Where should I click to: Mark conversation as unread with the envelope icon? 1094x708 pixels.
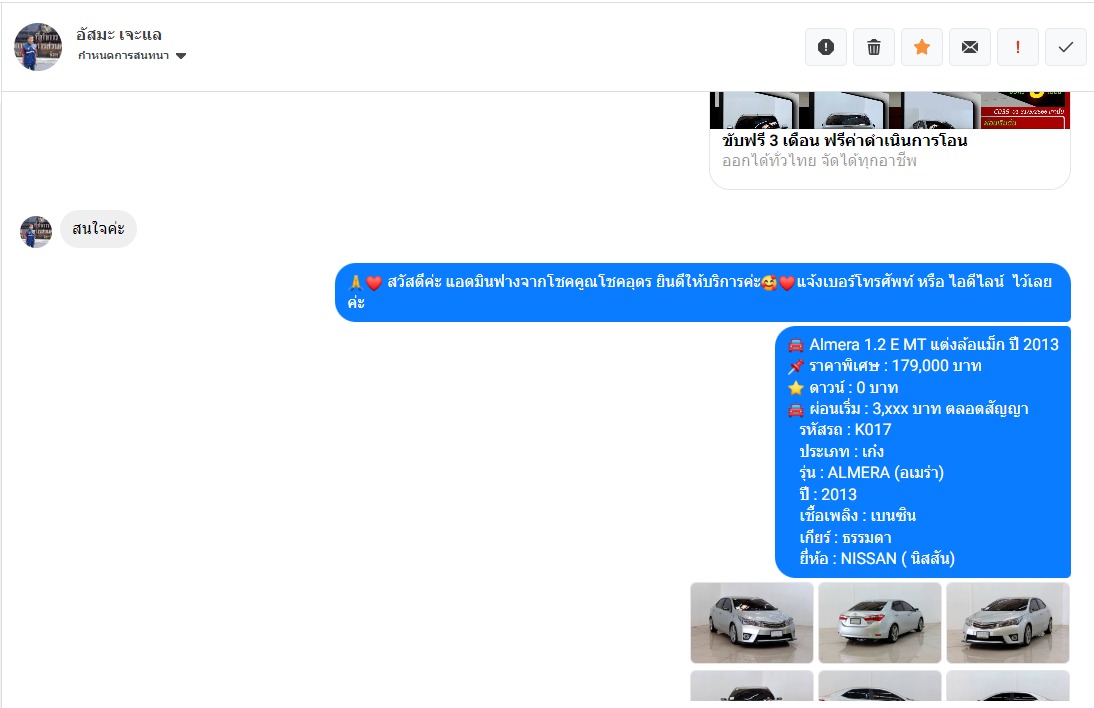click(970, 47)
